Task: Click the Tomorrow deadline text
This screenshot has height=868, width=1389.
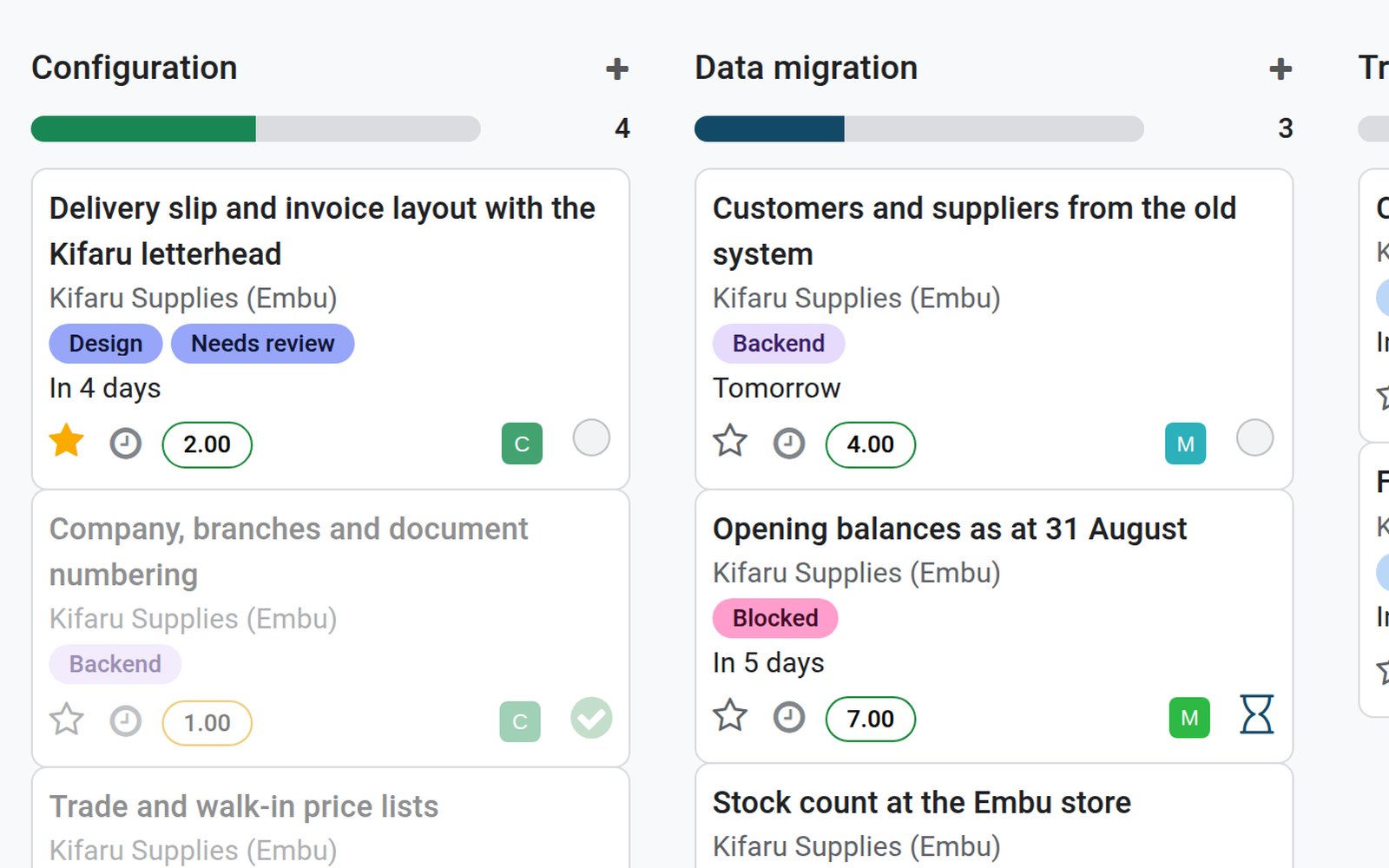Action: 777,388
